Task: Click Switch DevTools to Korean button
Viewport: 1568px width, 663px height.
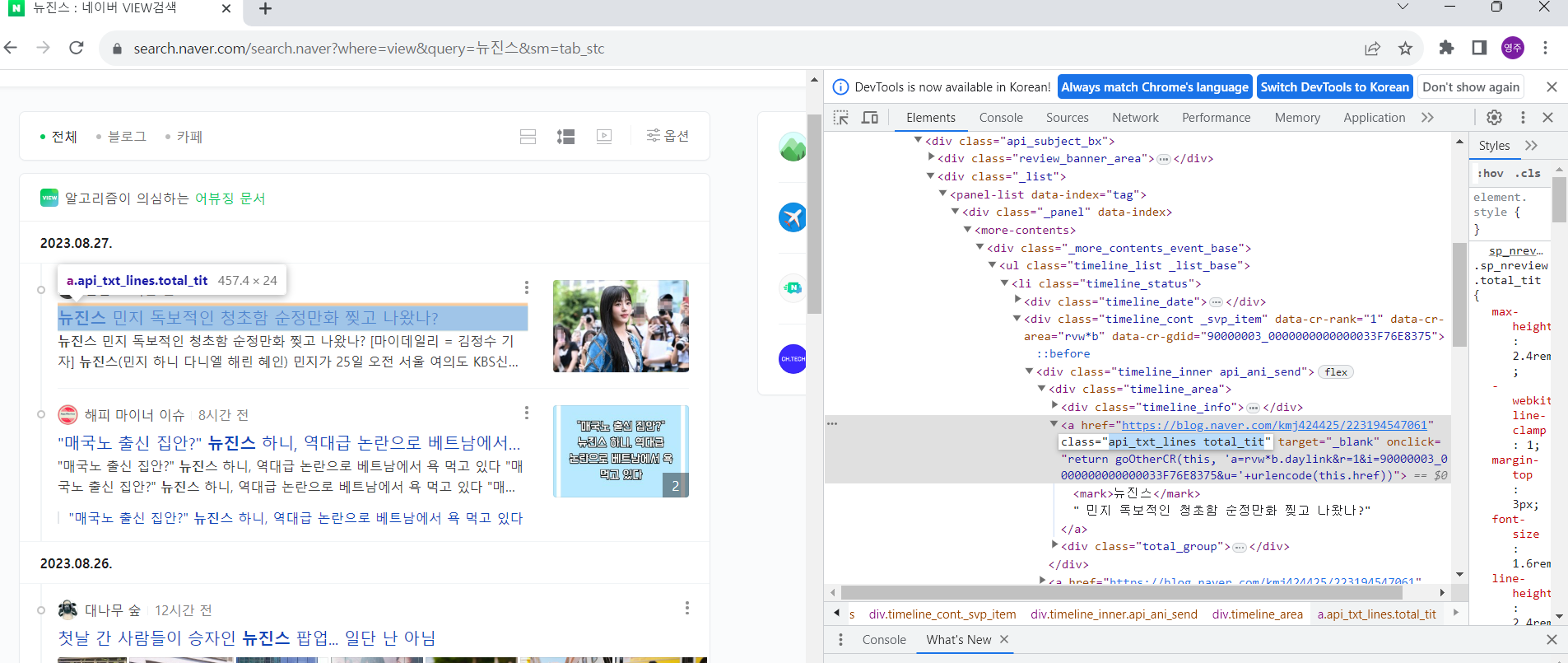Action: point(1335,87)
